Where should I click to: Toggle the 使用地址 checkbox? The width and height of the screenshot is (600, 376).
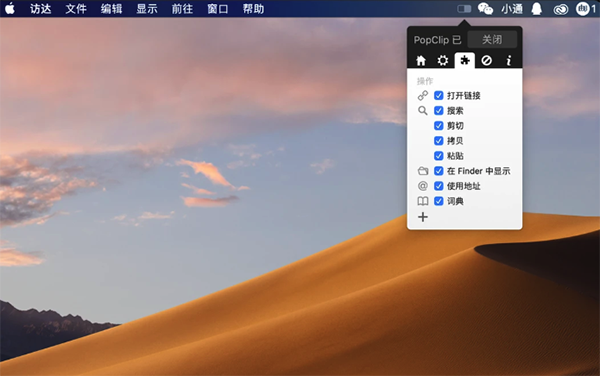(x=439, y=186)
